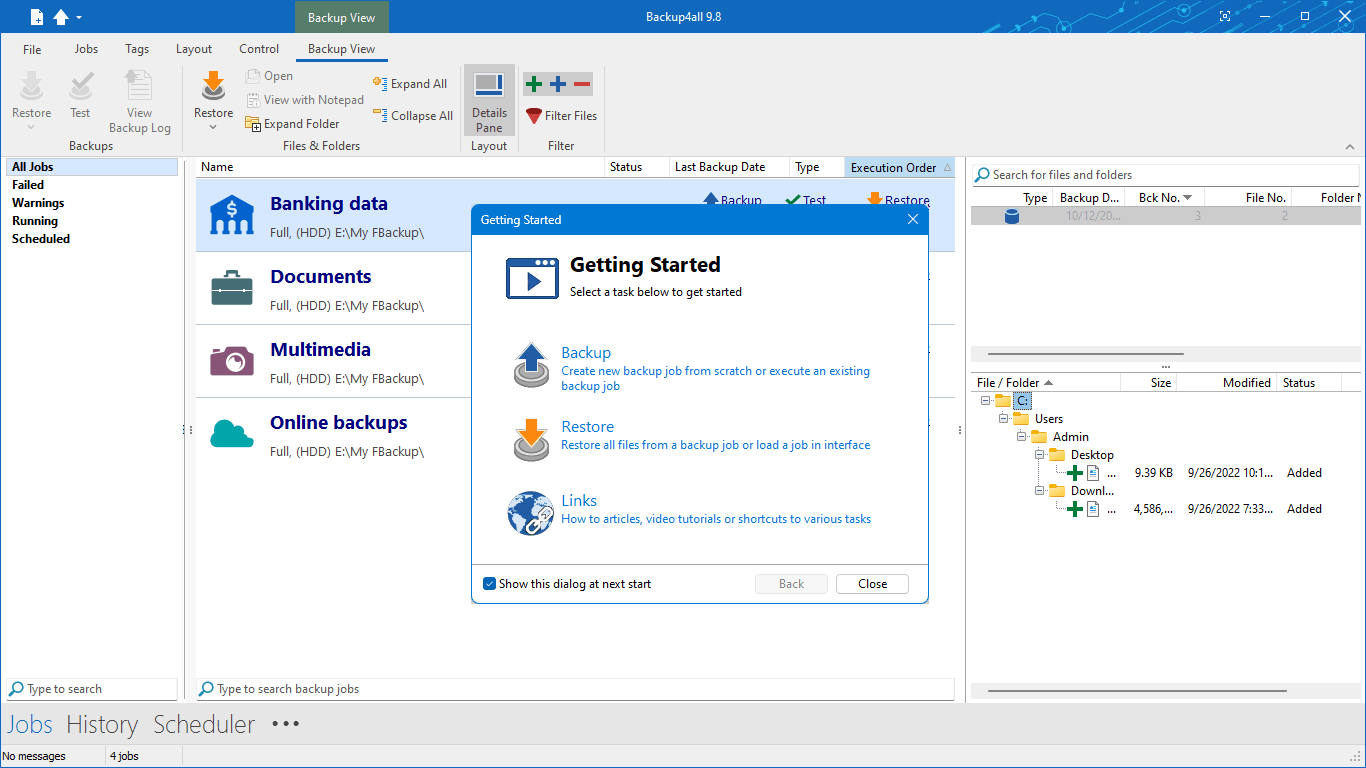Select the backup version database icon row
Screen dimensions: 1366x768
[1012, 216]
